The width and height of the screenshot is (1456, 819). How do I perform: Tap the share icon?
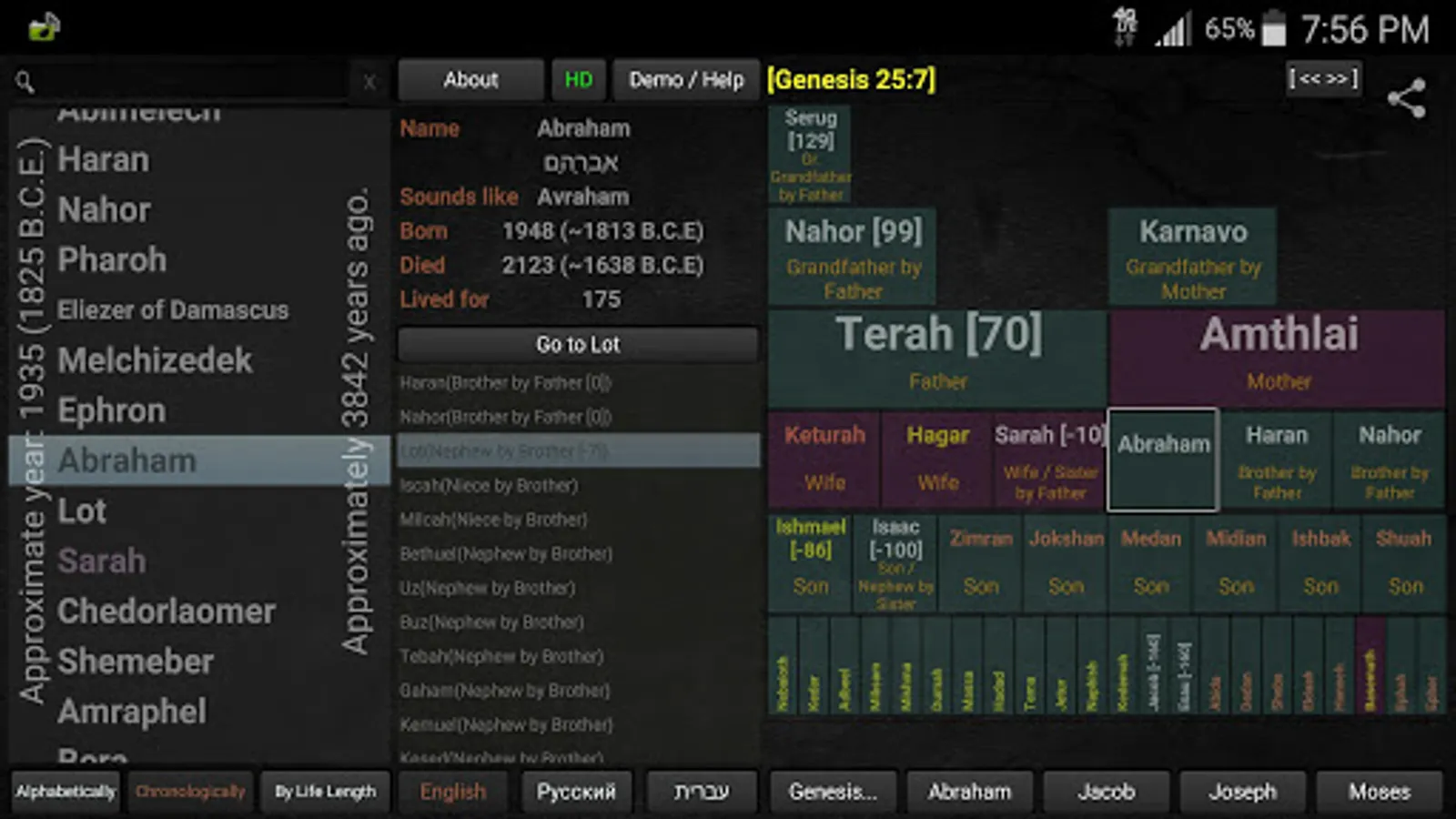pyautogui.click(x=1407, y=98)
